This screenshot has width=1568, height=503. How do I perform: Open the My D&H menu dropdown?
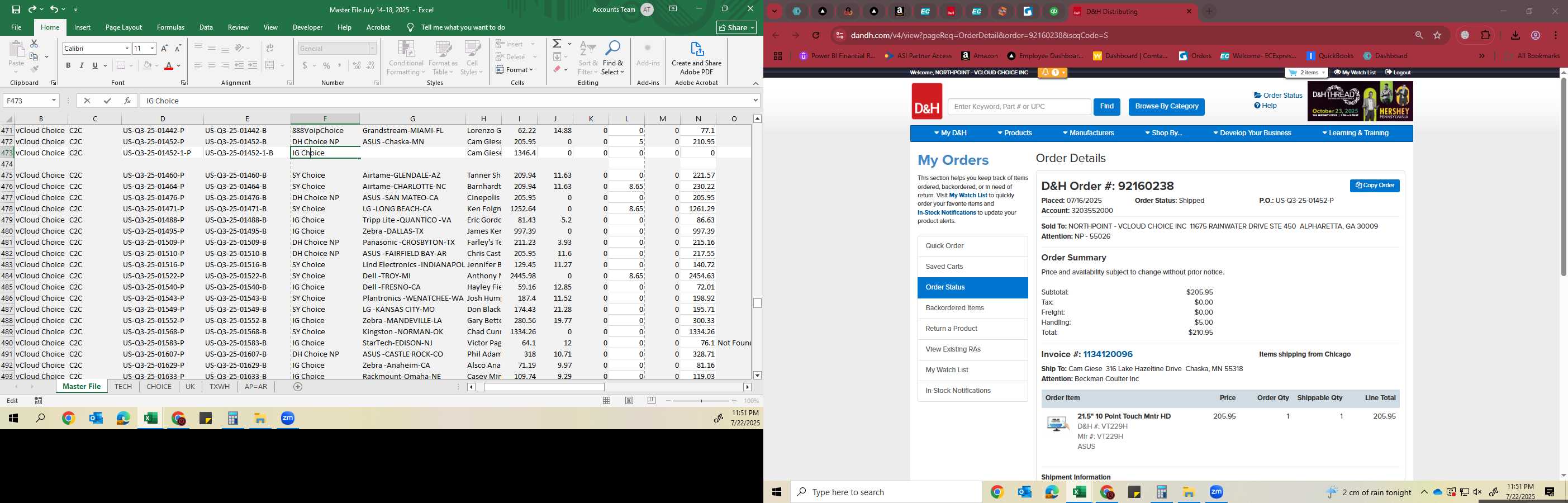[949, 134]
